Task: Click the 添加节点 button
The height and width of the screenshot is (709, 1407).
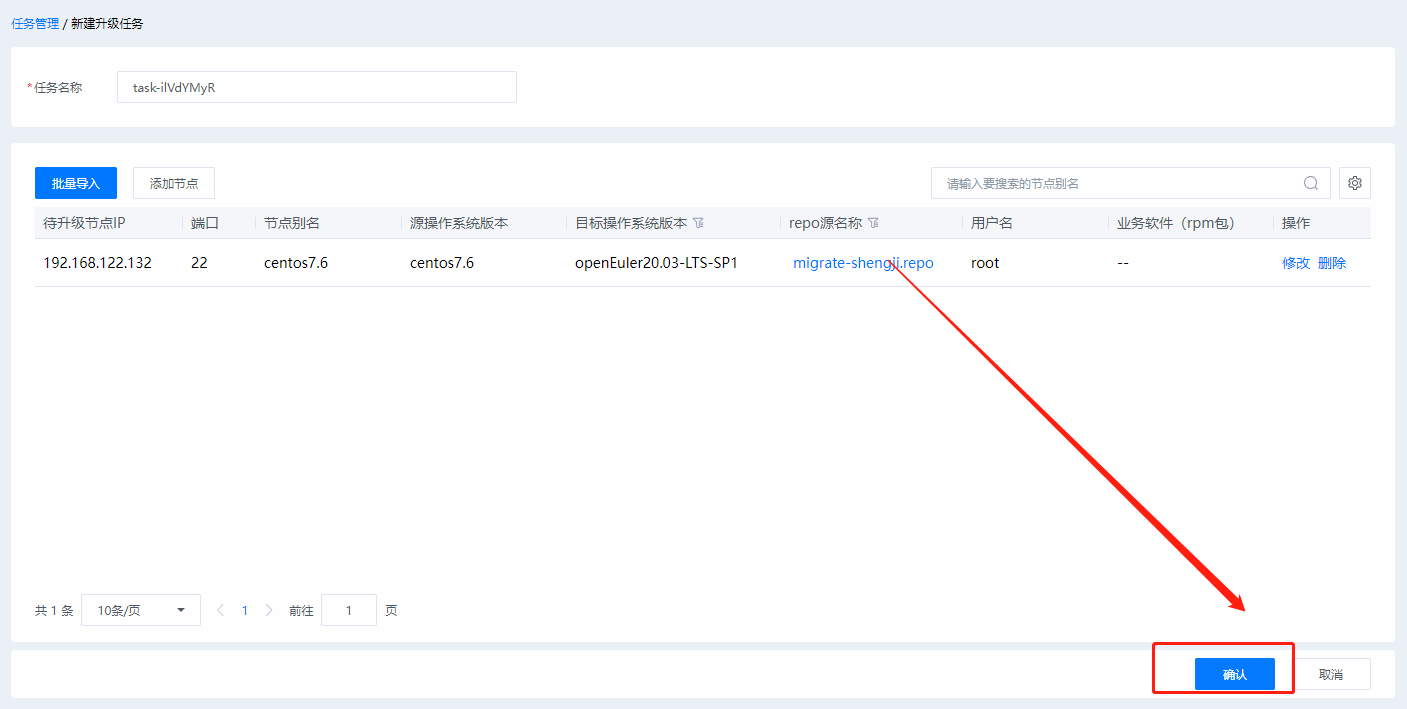Action: tap(174, 183)
